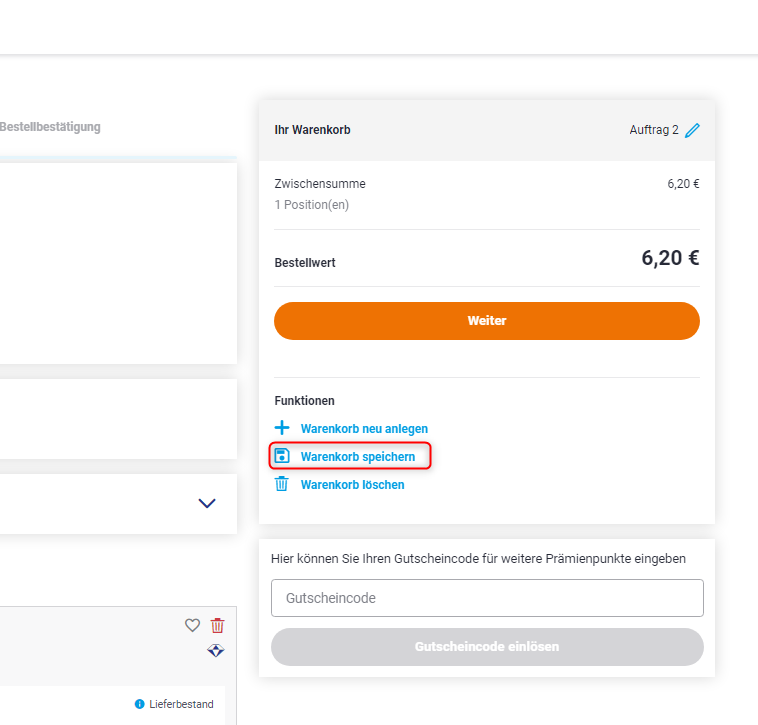This screenshot has width=758, height=725.
Task: Expand the collapsed section with the chevron
Action: tap(207, 503)
